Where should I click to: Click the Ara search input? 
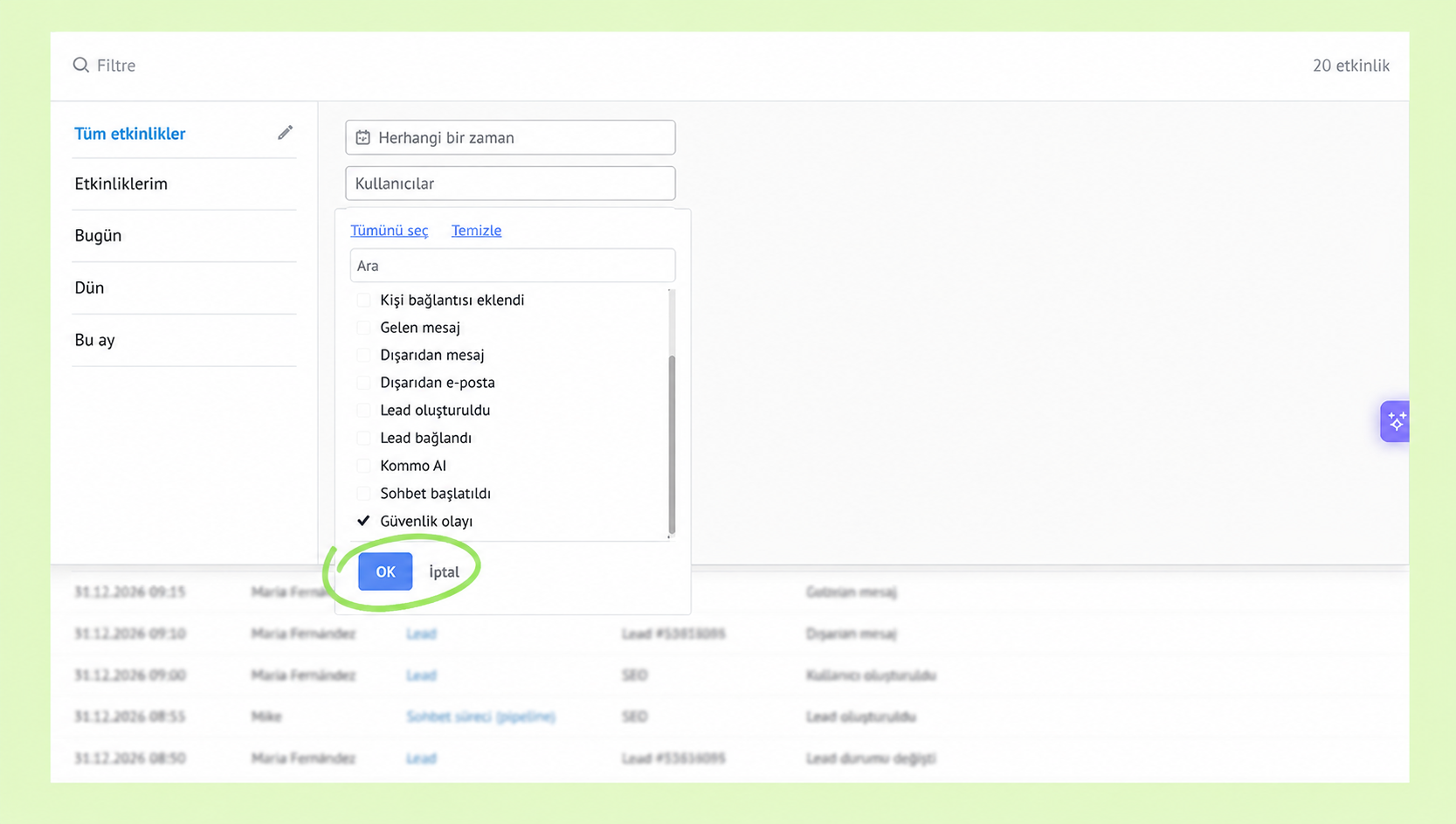point(513,266)
